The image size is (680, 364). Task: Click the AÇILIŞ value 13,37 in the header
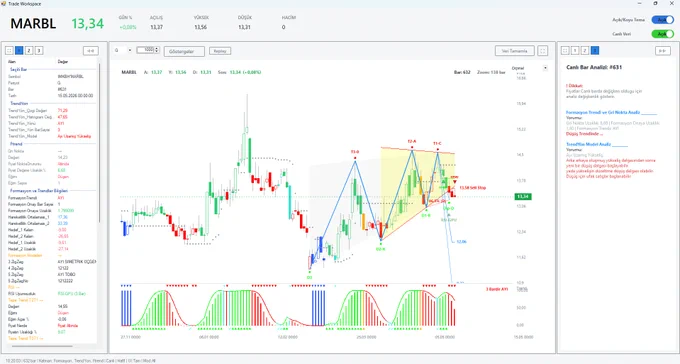(x=157, y=27)
